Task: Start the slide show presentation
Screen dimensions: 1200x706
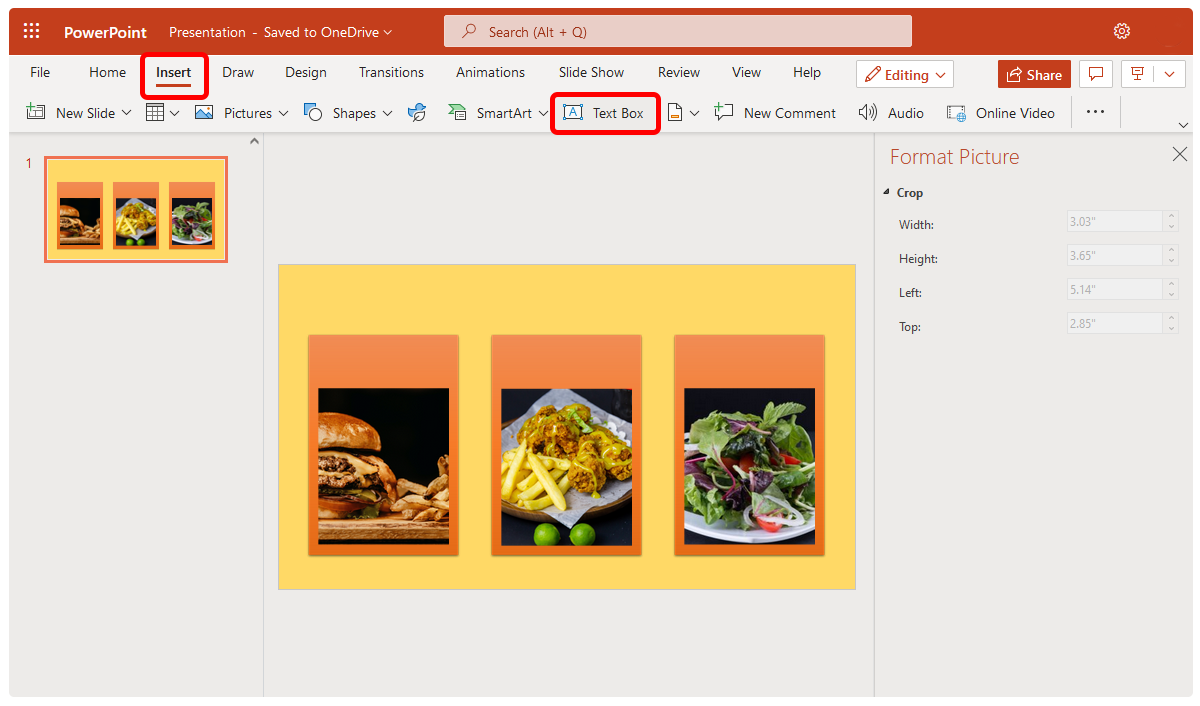Action: [x=1138, y=73]
